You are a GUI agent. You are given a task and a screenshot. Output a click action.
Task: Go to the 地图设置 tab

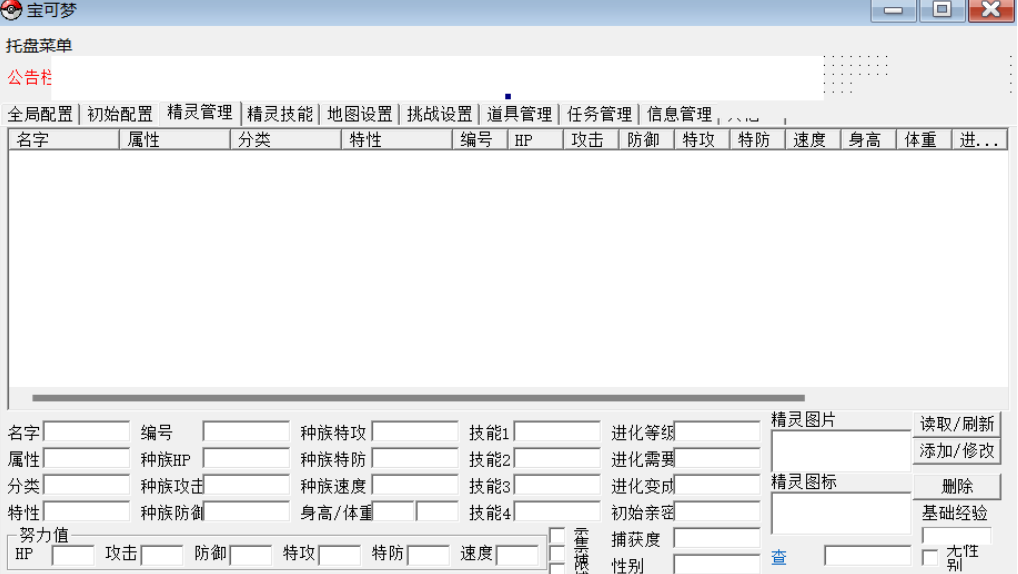tap(360, 114)
